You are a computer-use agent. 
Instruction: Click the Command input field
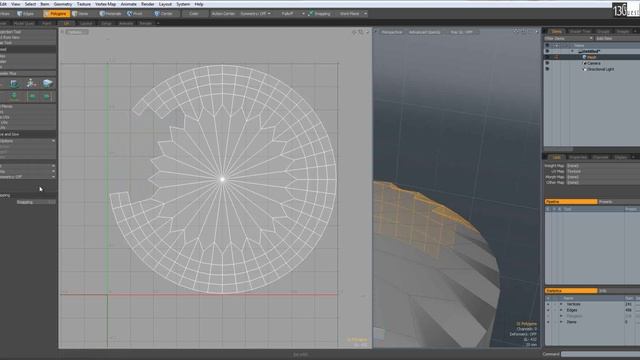tap(600, 354)
